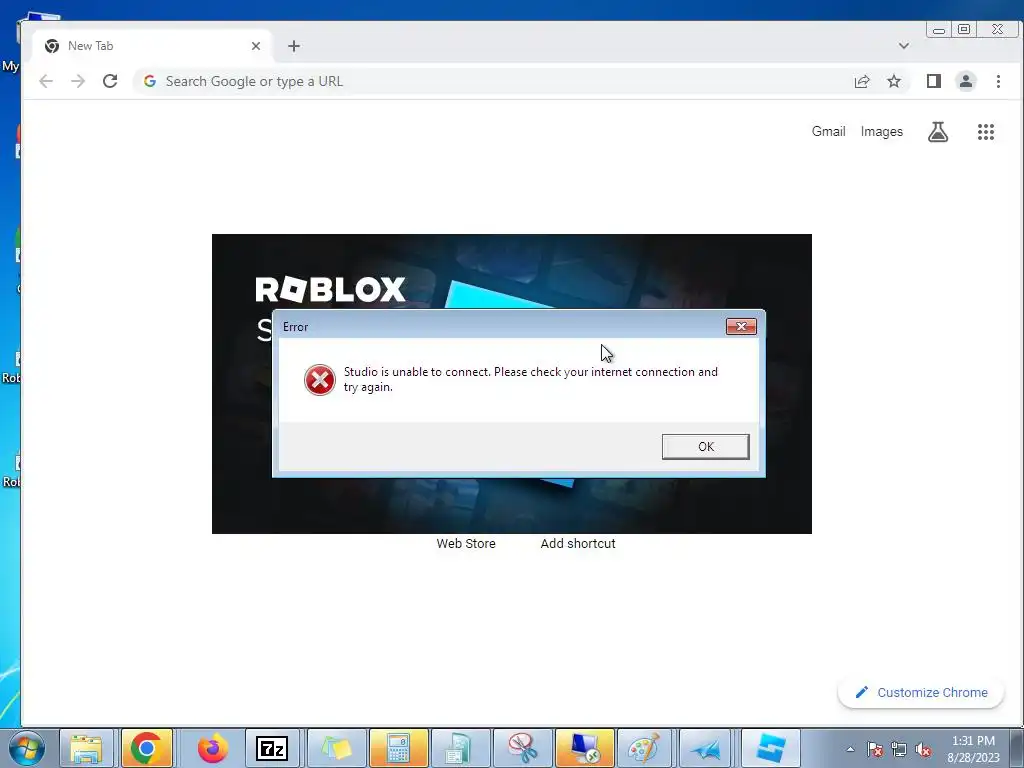Open the clock showing 1:31 PM
This screenshot has height=768, width=1024.
973,749
